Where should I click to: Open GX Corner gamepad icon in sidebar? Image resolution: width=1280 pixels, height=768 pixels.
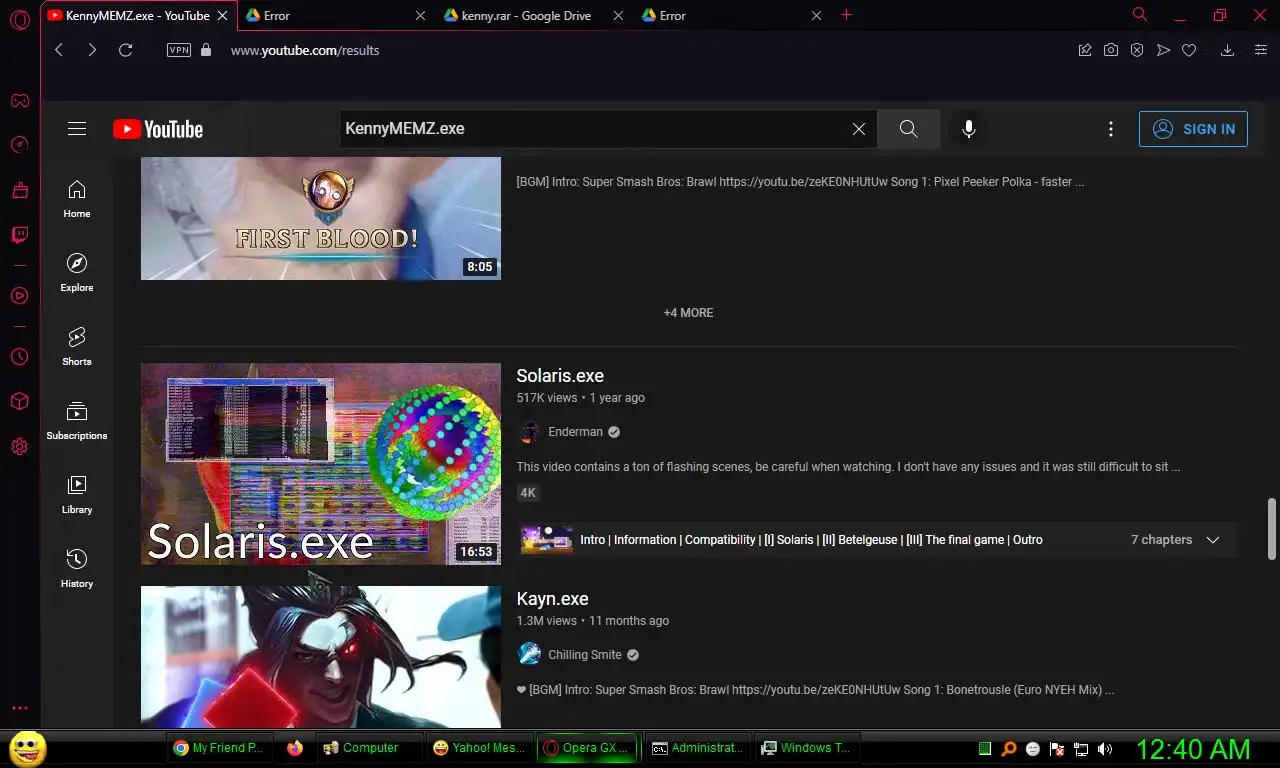tap(19, 100)
